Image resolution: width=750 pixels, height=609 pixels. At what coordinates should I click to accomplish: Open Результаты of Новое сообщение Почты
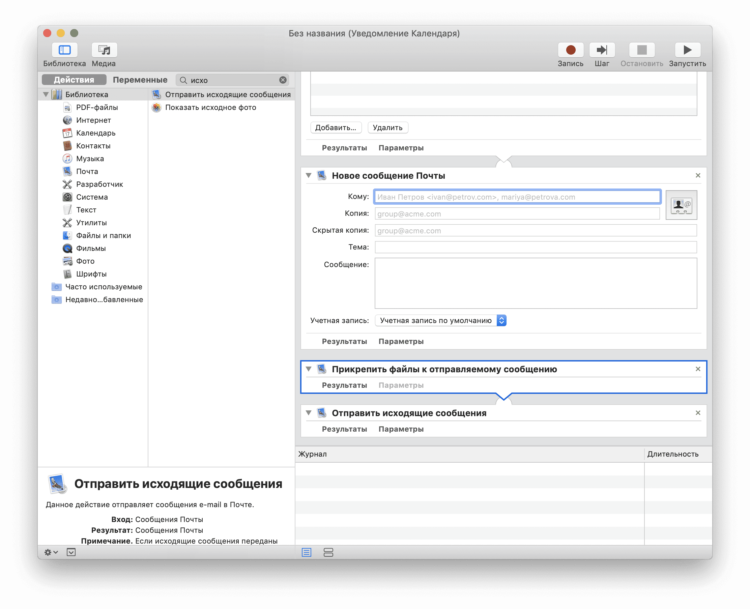[x=344, y=341]
